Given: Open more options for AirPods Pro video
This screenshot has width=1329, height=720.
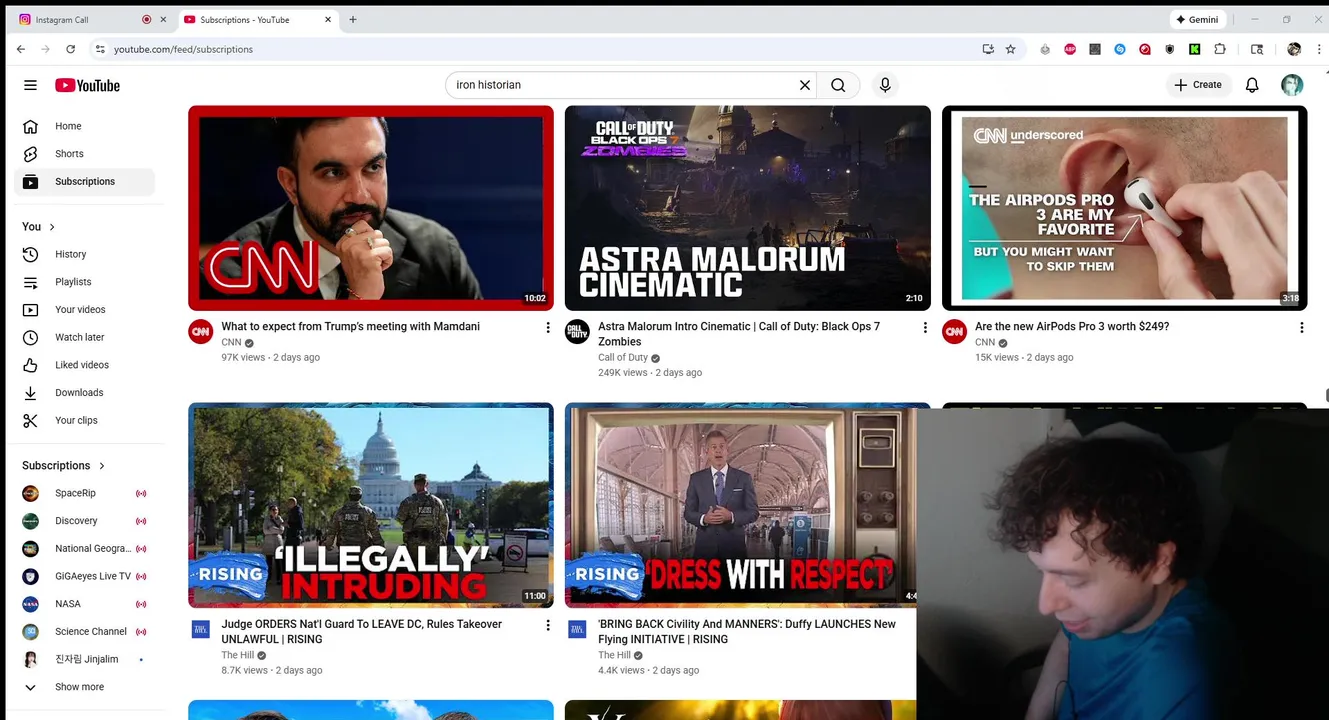Looking at the screenshot, I should pyautogui.click(x=1302, y=328).
